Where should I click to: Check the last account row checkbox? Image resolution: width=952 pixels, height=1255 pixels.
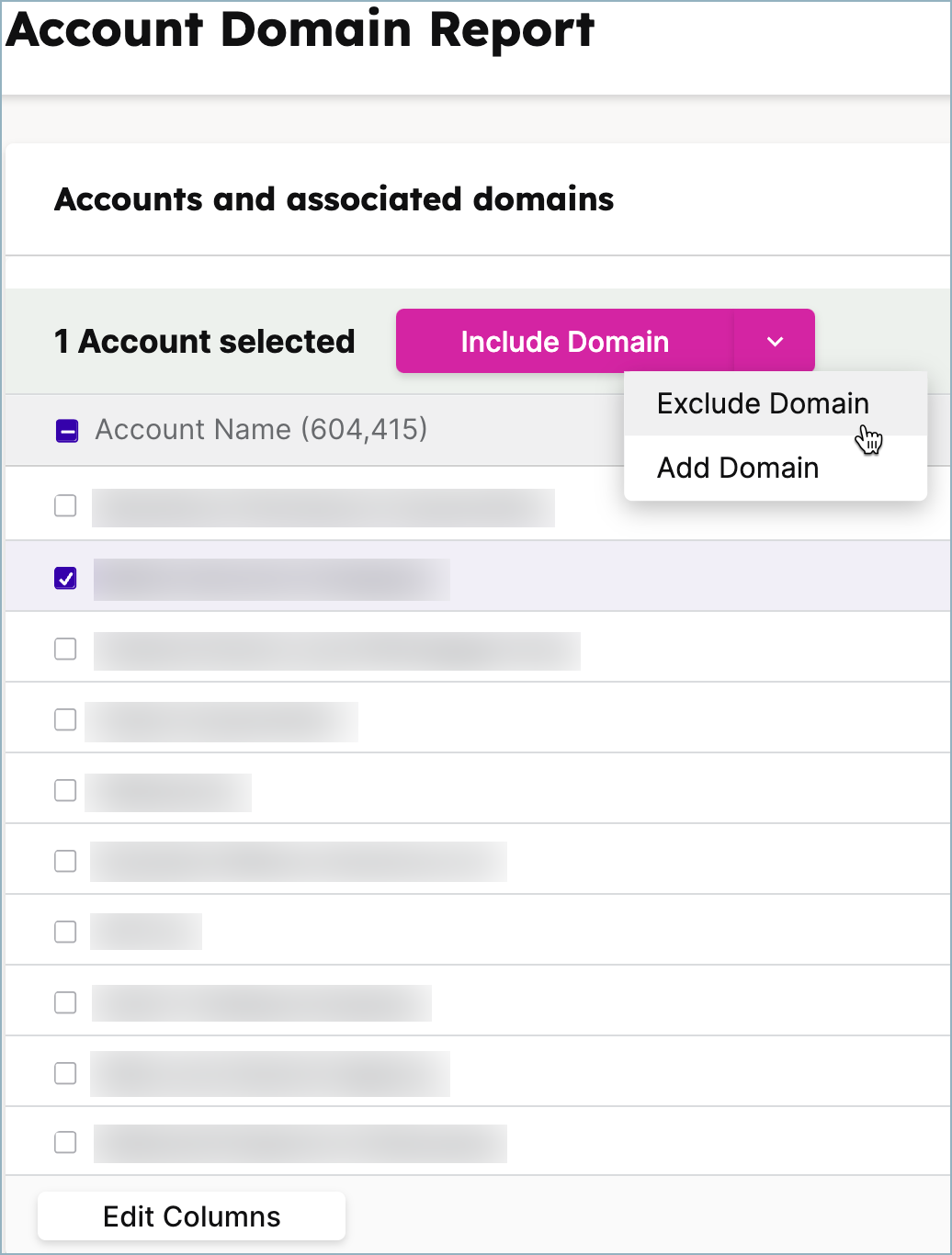pyautogui.click(x=65, y=1143)
